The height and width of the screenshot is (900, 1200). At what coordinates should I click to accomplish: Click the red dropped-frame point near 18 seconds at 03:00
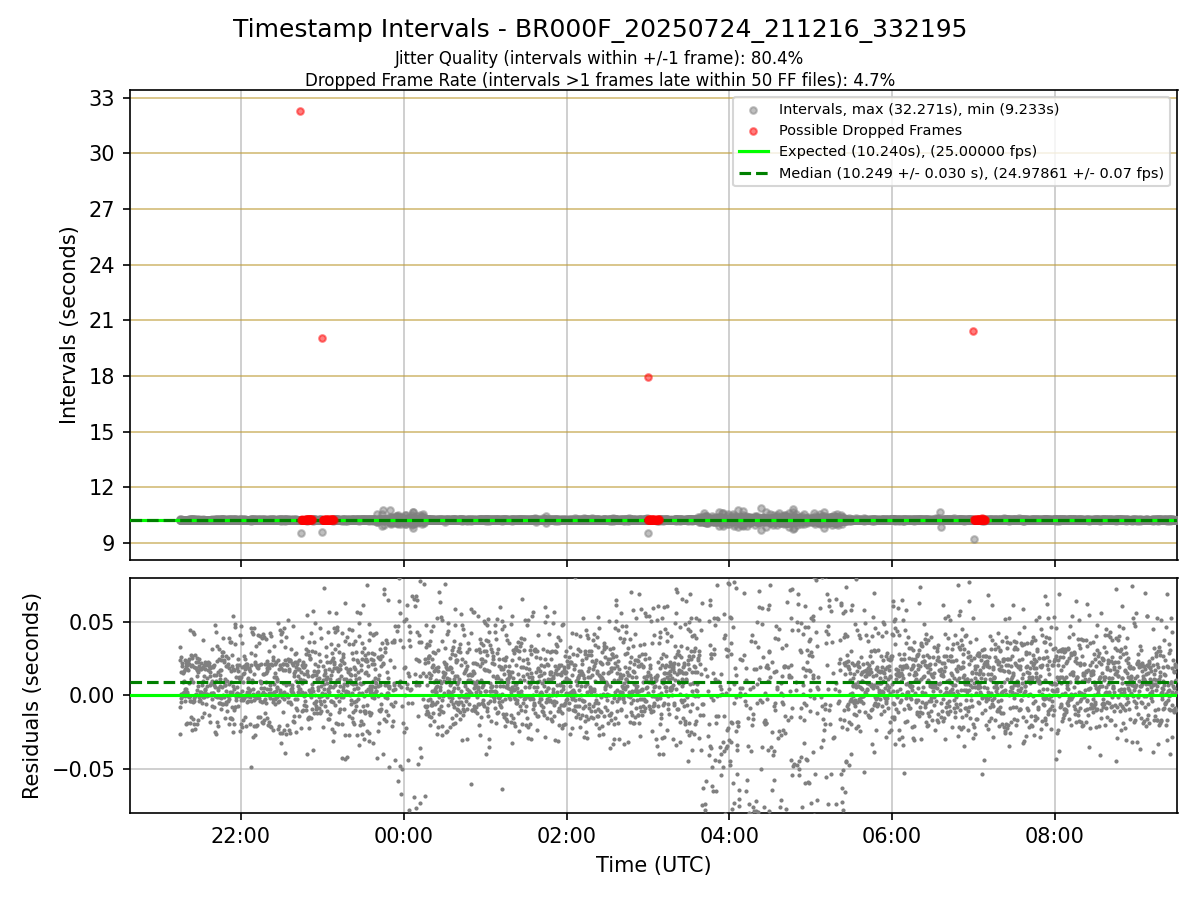(648, 377)
